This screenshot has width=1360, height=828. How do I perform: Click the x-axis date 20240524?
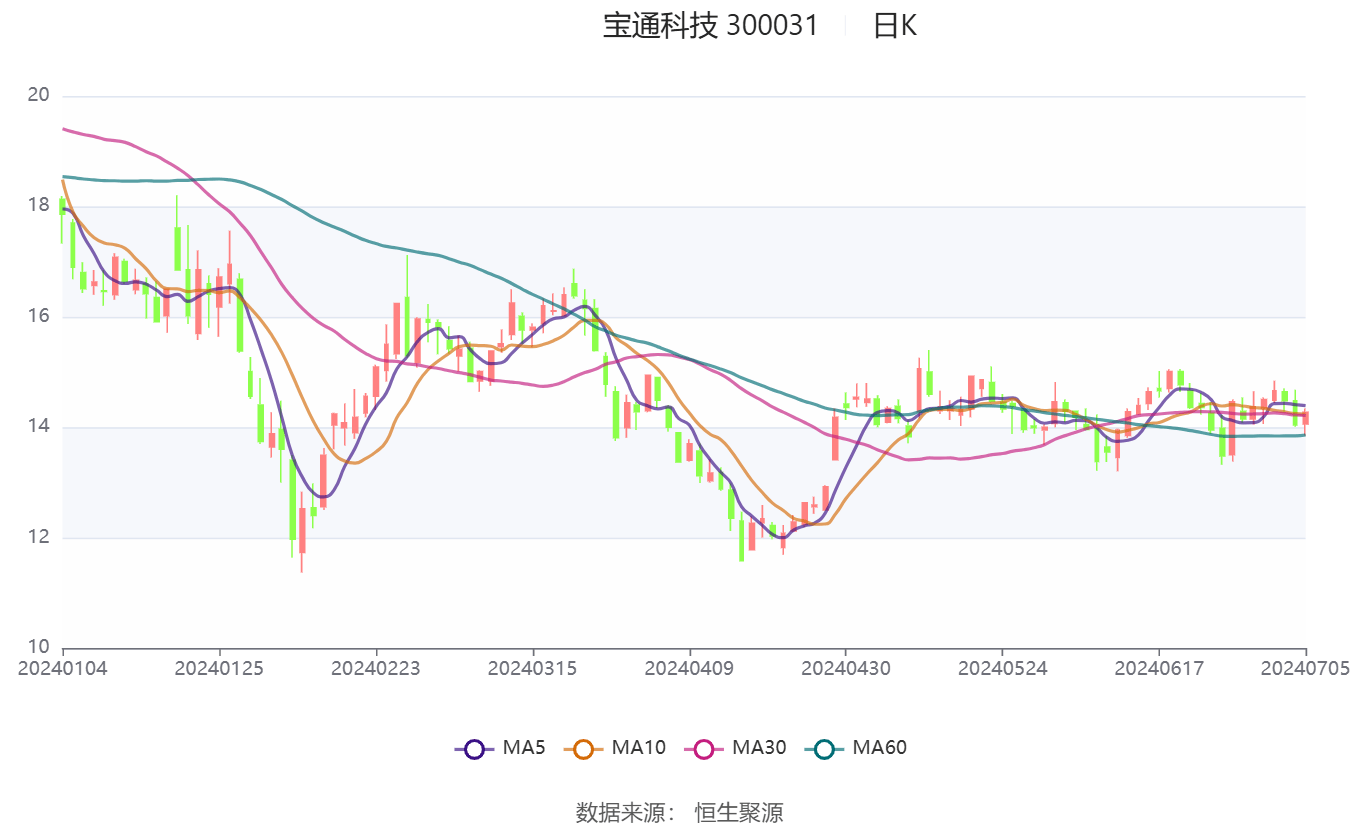coord(1002,668)
